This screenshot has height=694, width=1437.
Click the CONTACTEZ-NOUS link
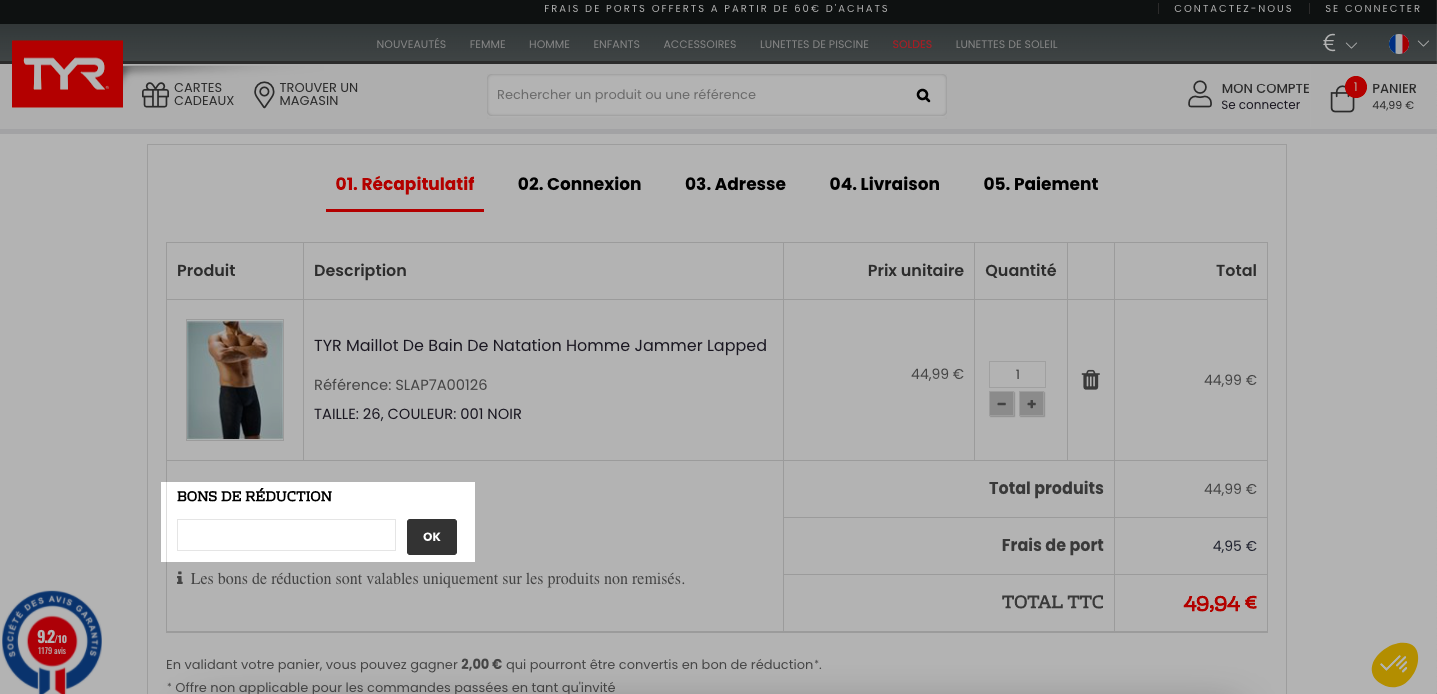pyautogui.click(x=1233, y=9)
